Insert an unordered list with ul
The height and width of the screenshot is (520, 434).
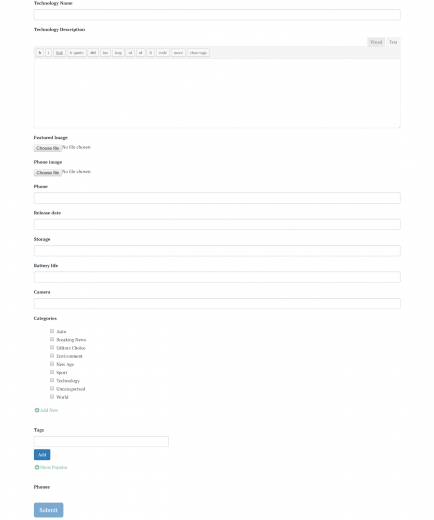click(130, 53)
